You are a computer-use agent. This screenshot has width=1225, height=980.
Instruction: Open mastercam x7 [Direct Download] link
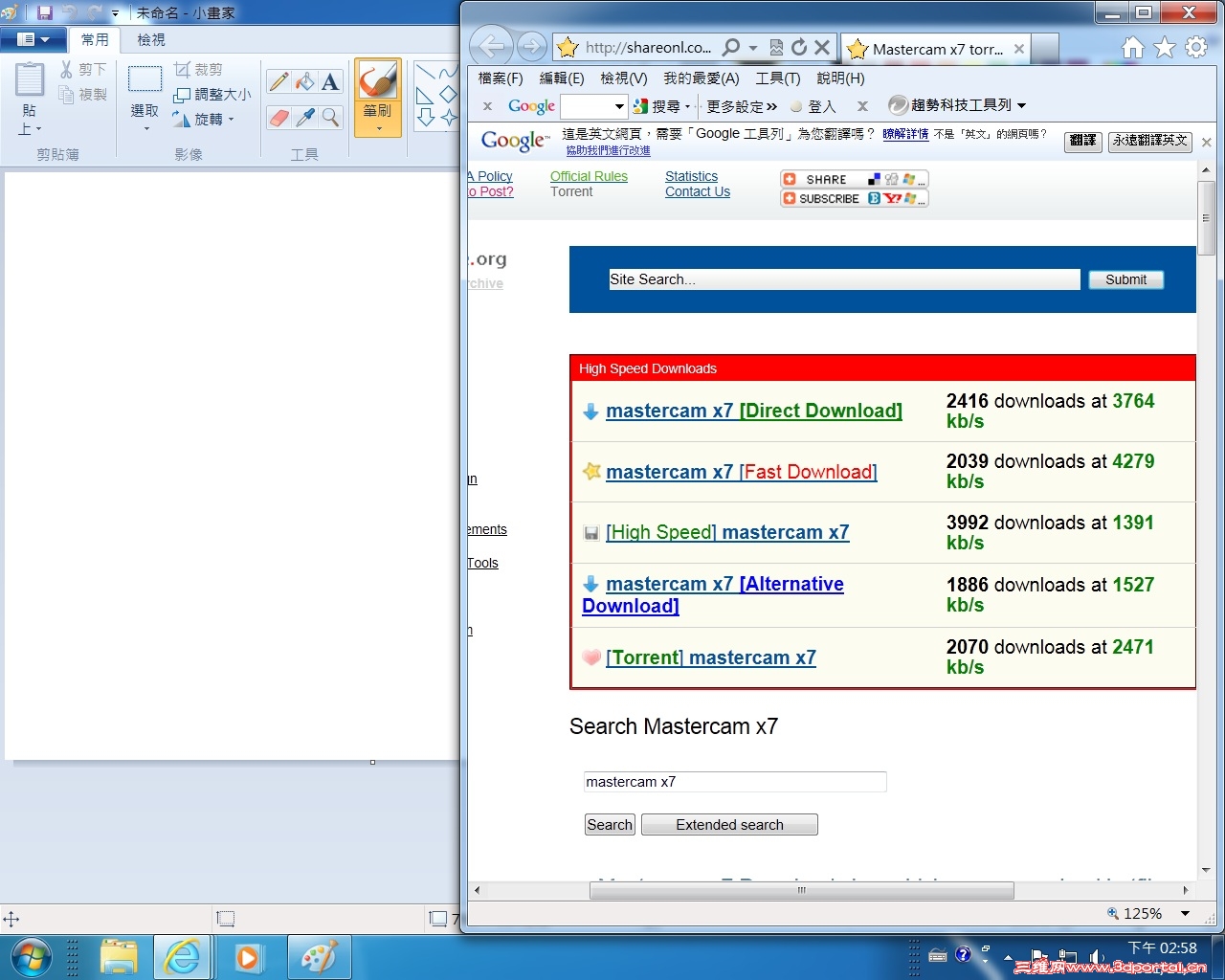754,411
